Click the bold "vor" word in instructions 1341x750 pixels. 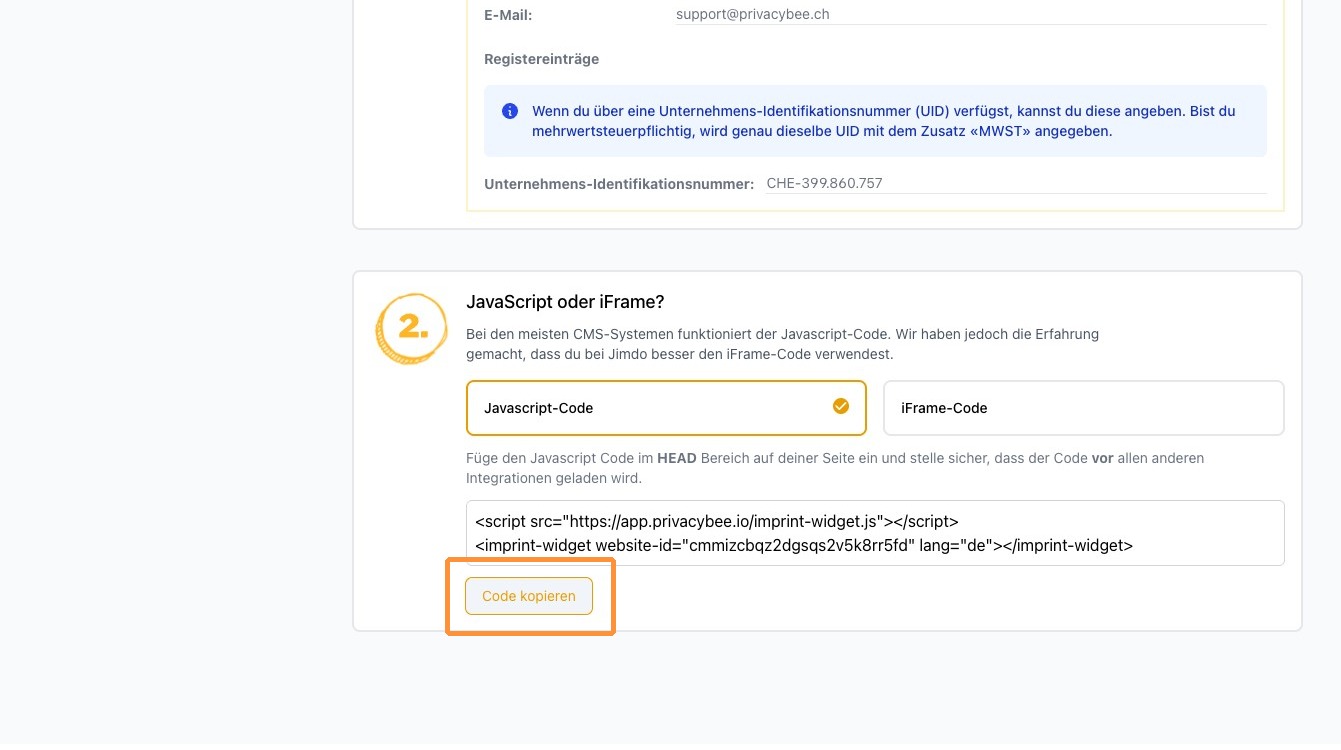coord(1102,458)
